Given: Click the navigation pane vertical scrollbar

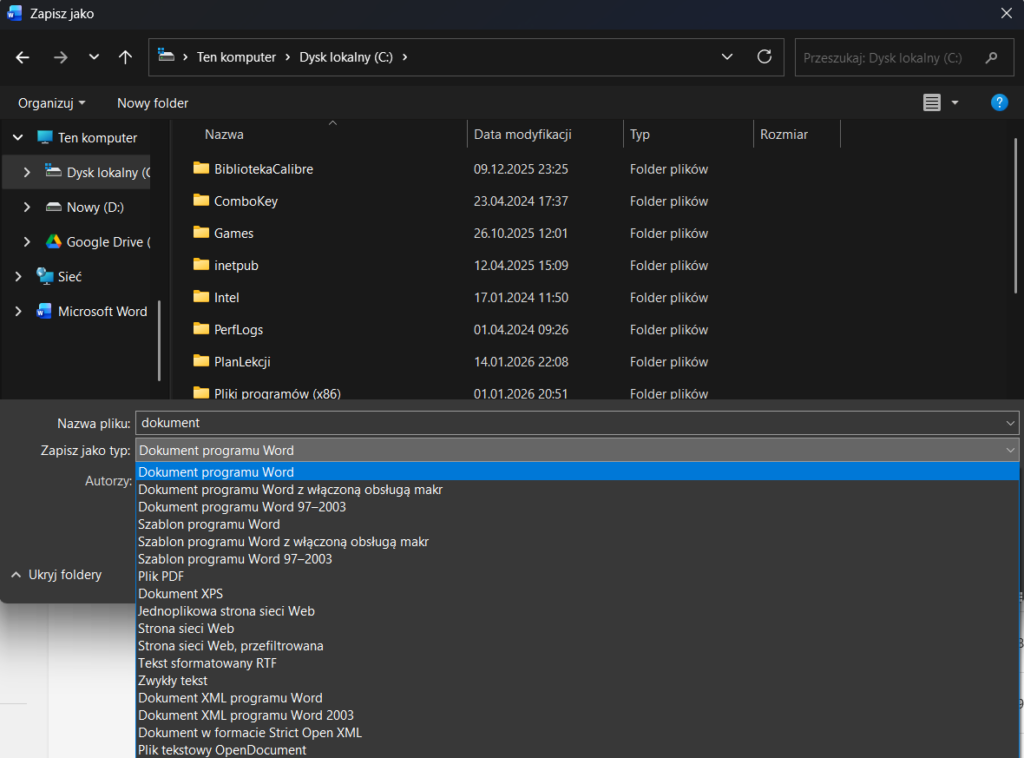Looking at the screenshot, I should [x=159, y=340].
